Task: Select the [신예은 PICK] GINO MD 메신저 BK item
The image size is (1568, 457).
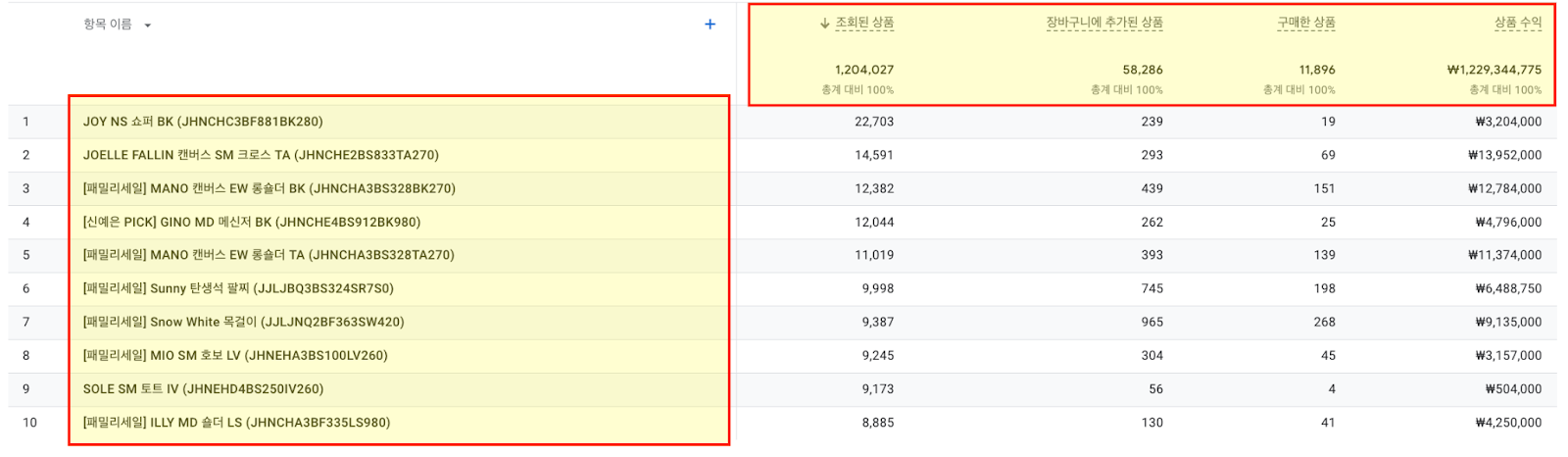Action: (x=252, y=222)
